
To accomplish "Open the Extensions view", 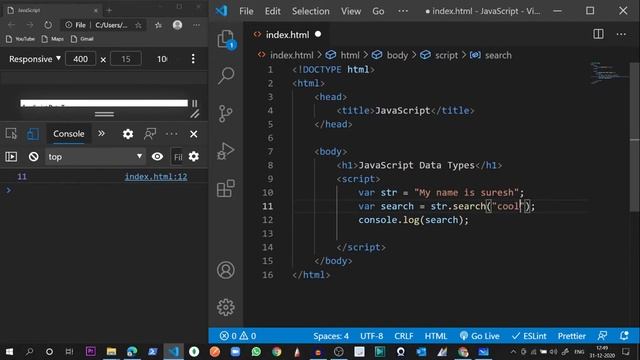I will [x=226, y=189].
